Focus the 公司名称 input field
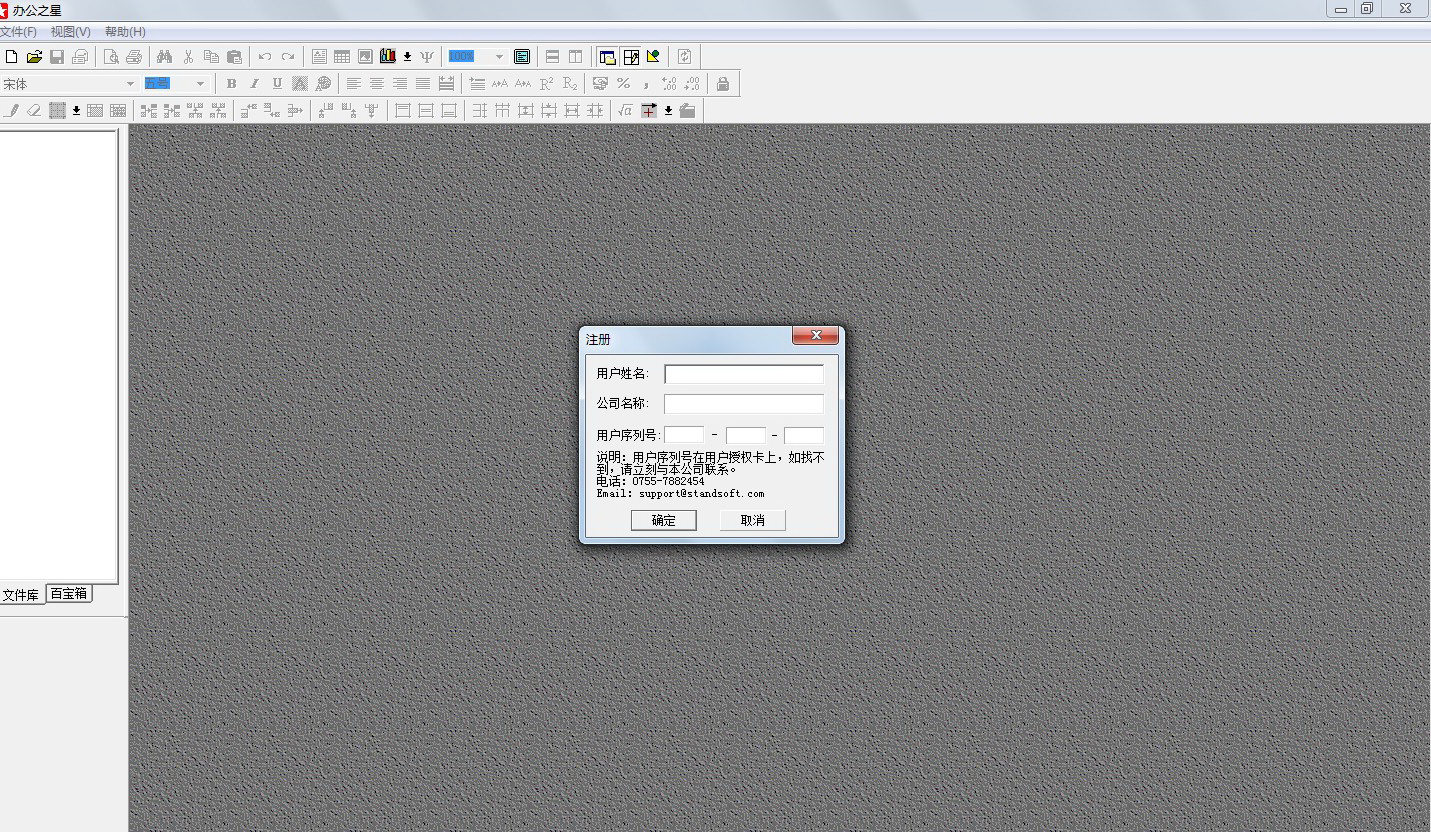This screenshot has width=1431, height=832. point(744,404)
